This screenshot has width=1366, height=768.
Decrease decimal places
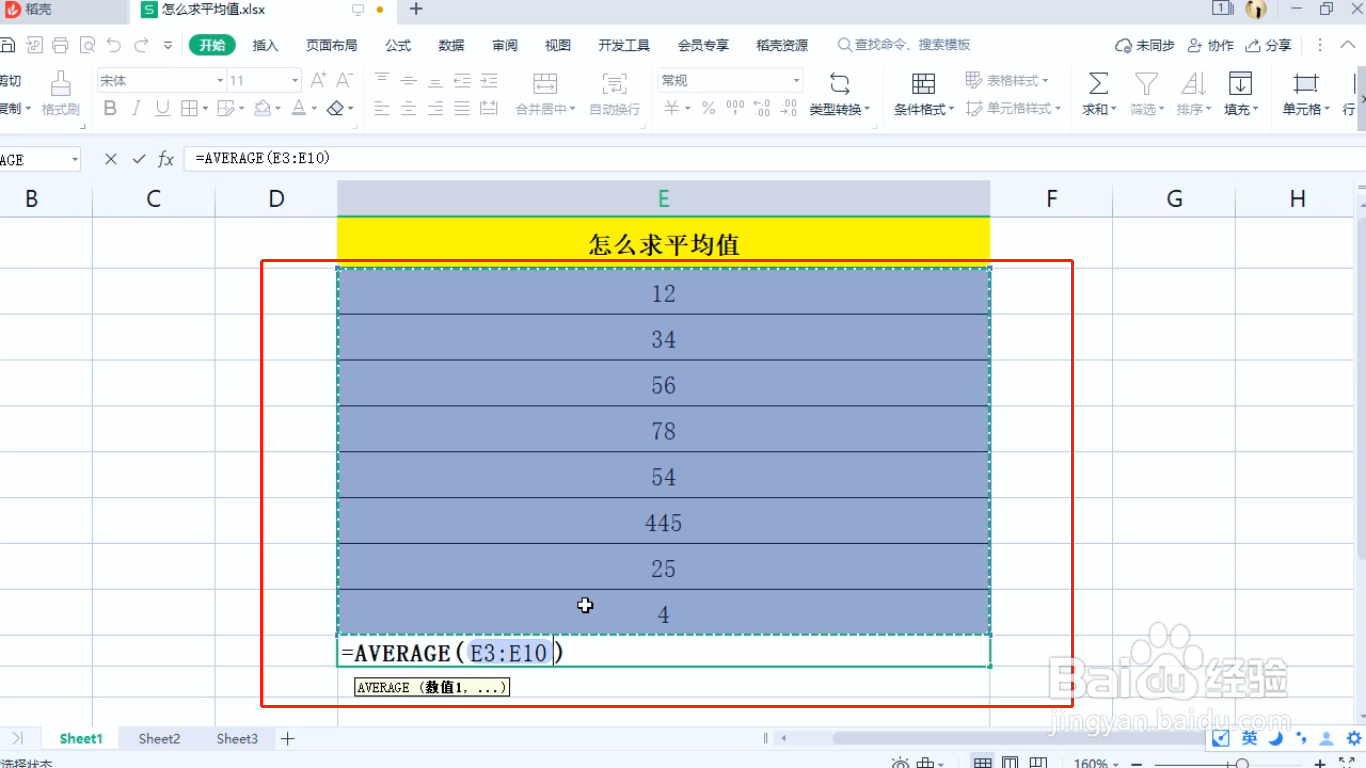tap(788, 108)
